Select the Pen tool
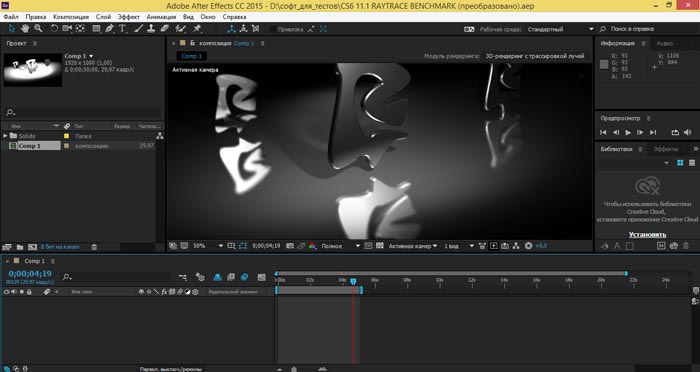 tap(109, 29)
